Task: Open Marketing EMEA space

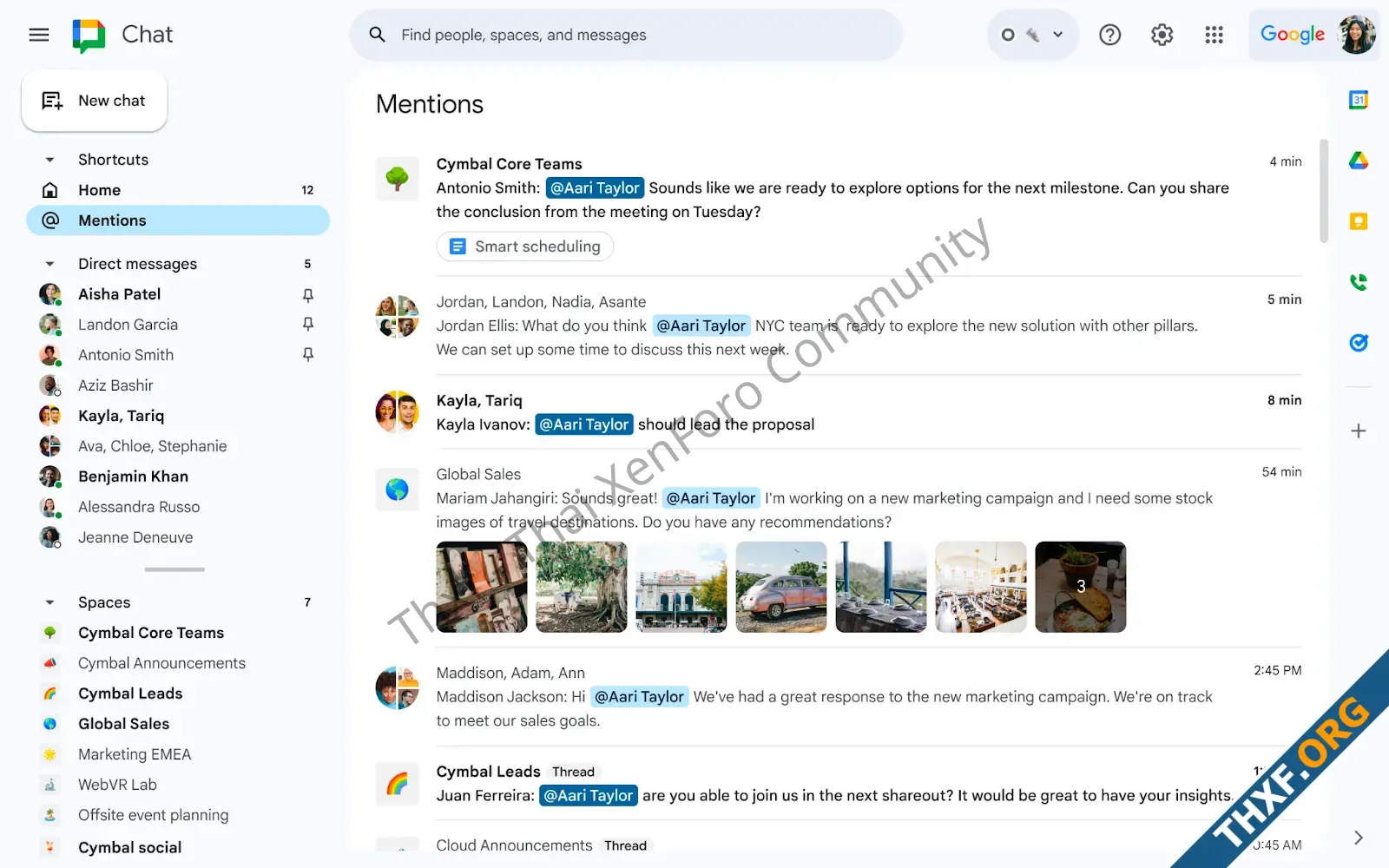Action: tap(178, 754)
